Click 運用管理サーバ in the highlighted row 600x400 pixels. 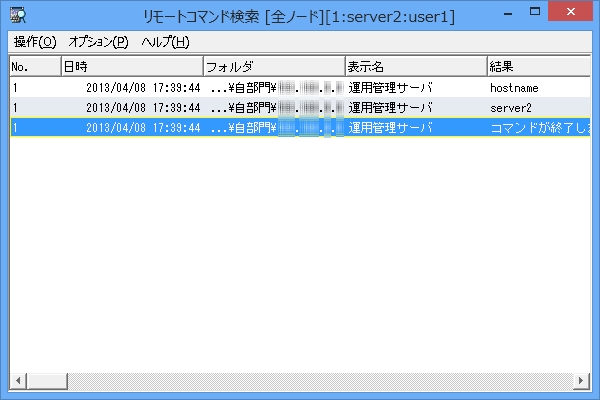pyautogui.click(x=390, y=128)
